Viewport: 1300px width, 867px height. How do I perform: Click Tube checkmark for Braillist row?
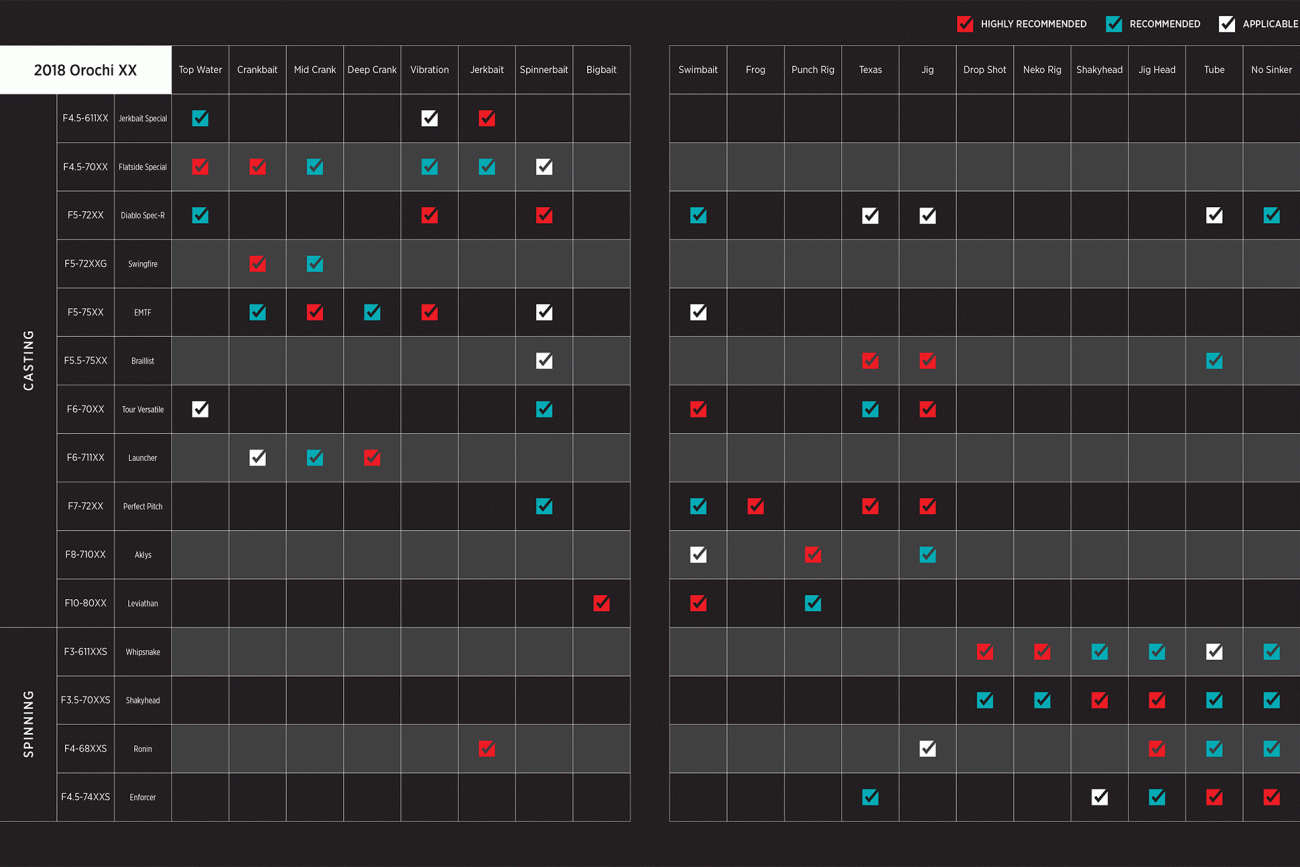pyautogui.click(x=1214, y=361)
